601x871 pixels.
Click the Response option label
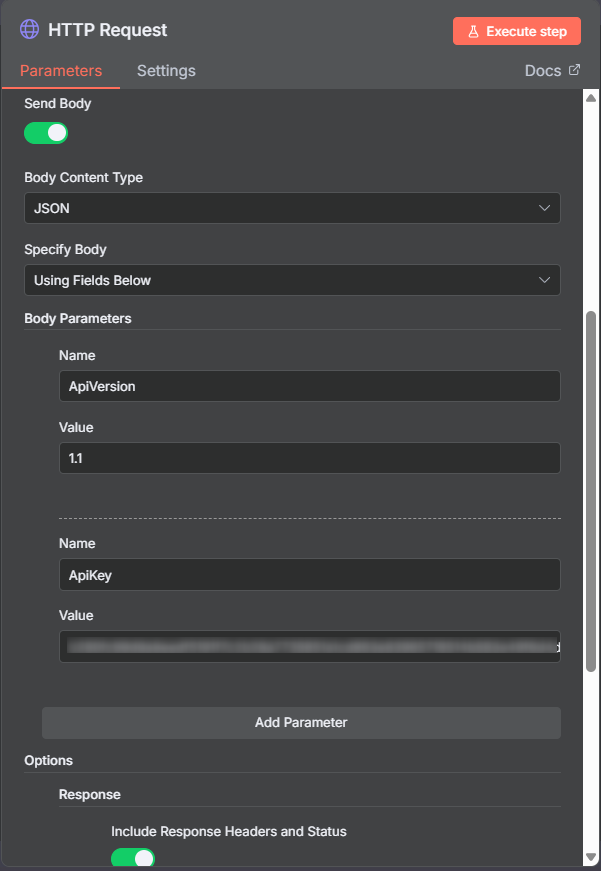pos(90,794)
